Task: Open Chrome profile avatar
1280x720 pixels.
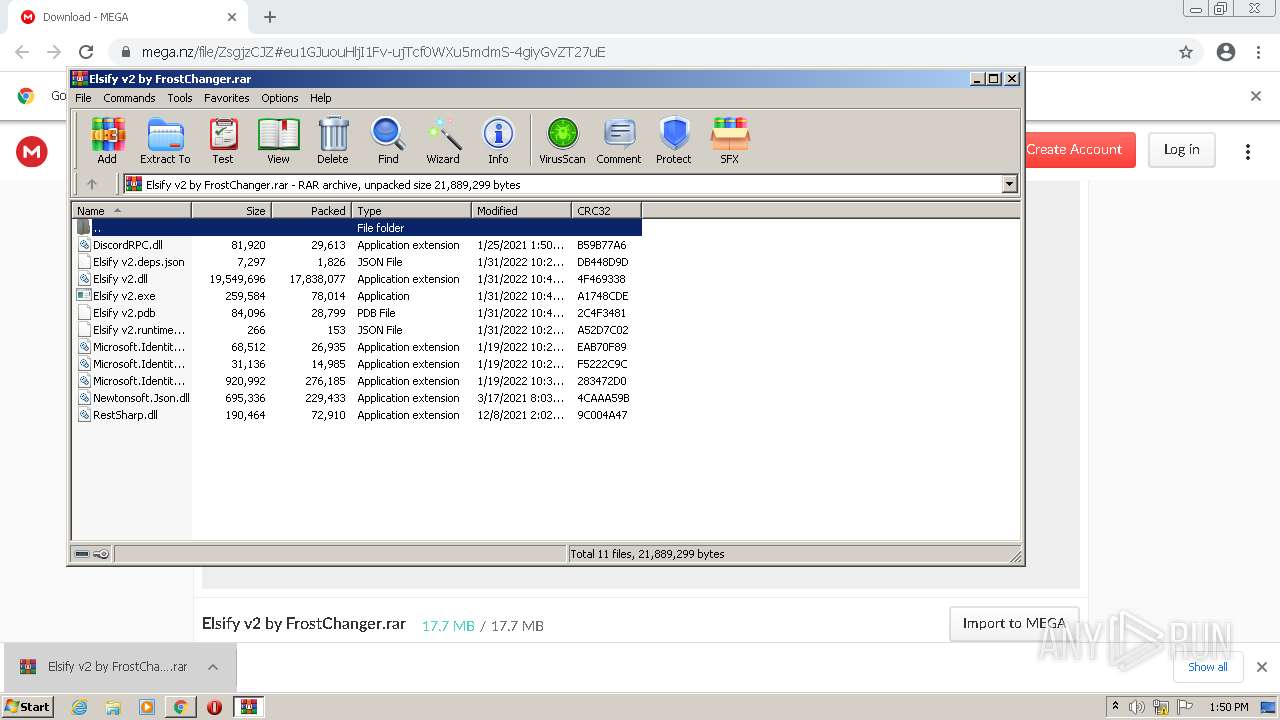Action: click(1226, 52)
